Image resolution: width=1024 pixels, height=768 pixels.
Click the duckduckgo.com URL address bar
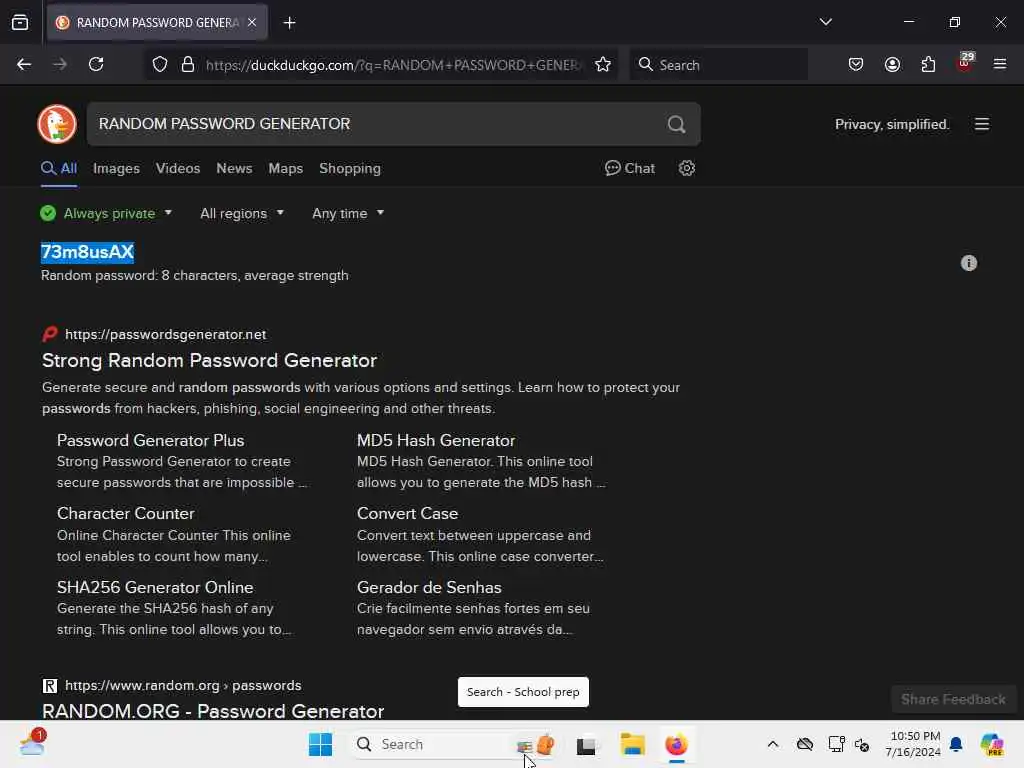[x=392, y=65]
